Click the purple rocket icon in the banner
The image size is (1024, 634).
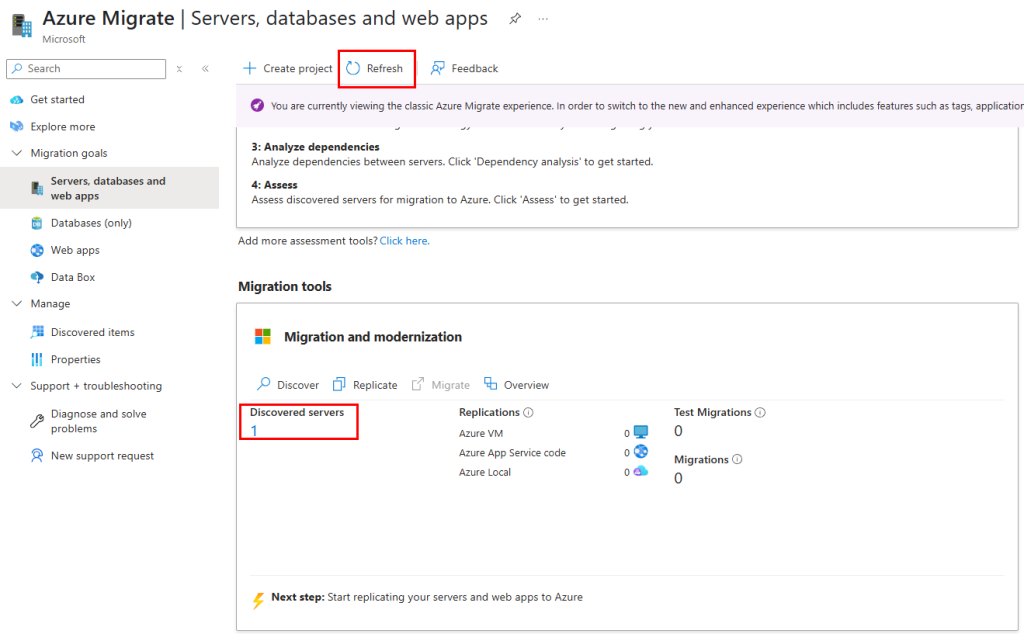point(257,106)
